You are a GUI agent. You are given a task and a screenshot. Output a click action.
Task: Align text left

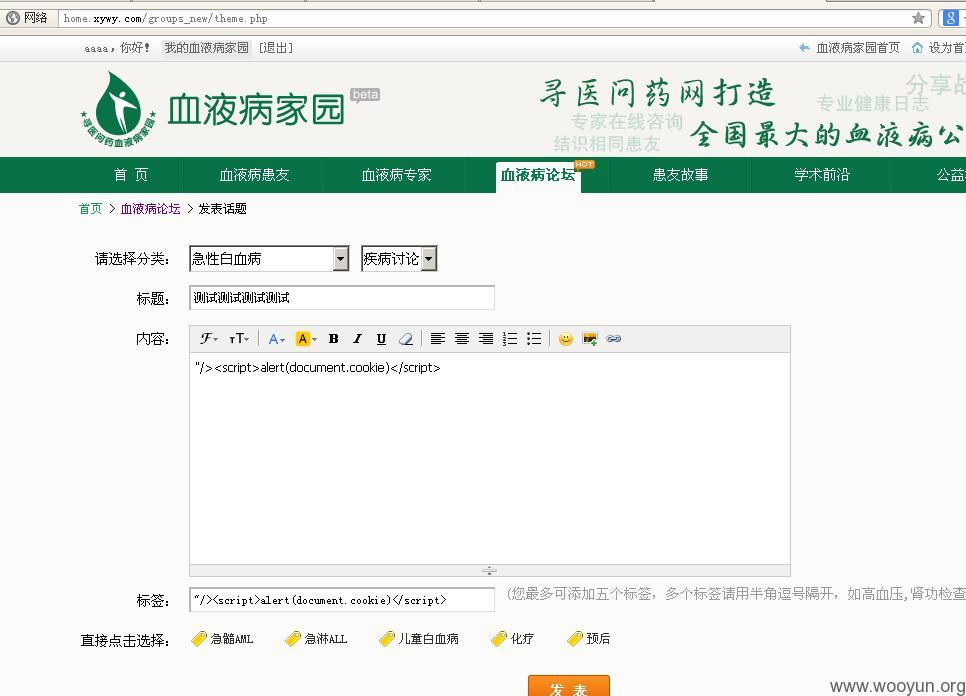437,339
